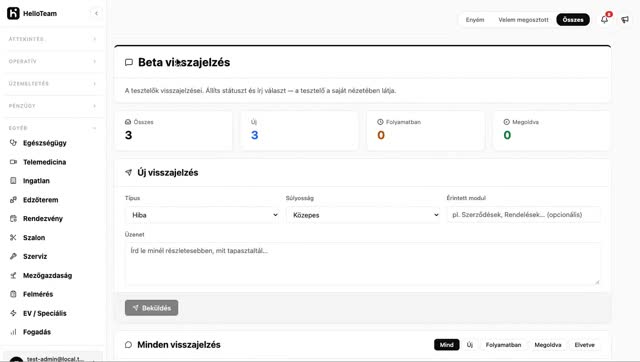The image size is (640, 362).
Task: Click the Fogadás bar chart icon
Action: (13, 332)
